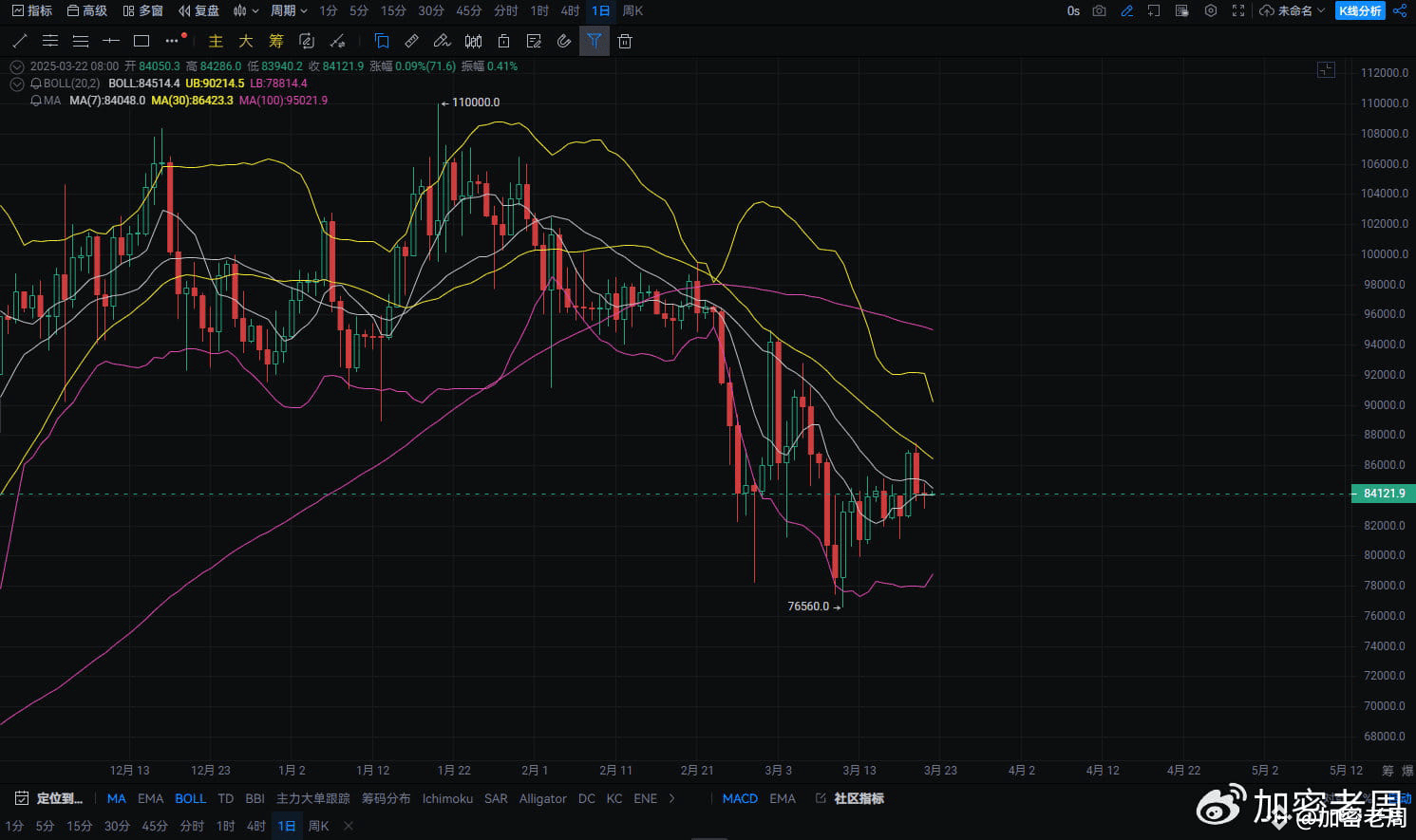Click the yellow 大 indicator icon
The width and height of the screenshot is (1416, 840).
tap(246, 41)
